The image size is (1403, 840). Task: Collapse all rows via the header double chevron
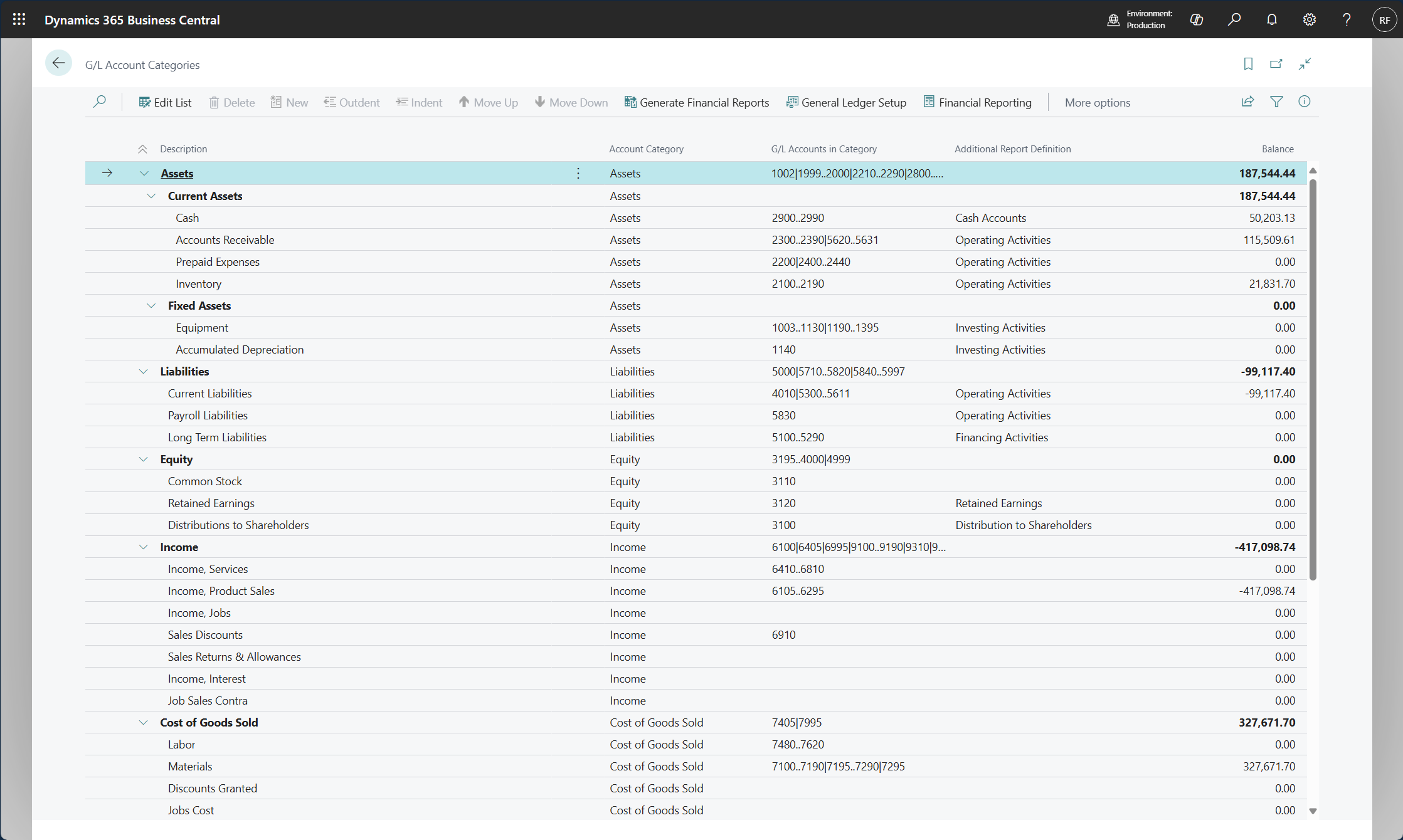[x=142, y=149]
